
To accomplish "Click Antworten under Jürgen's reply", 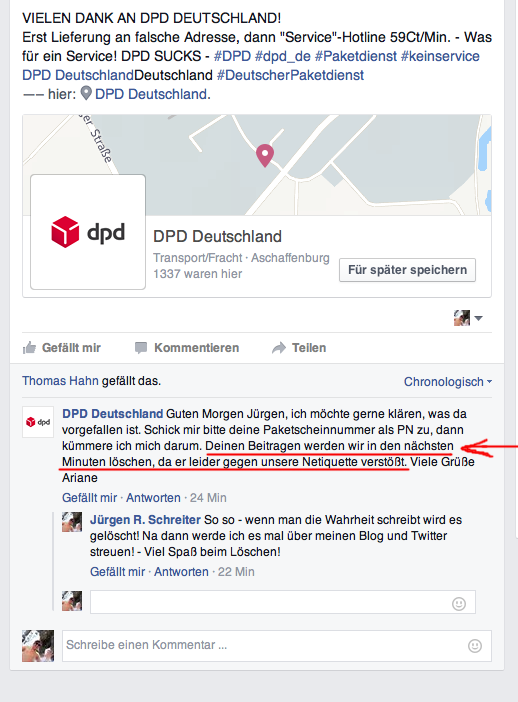I will pyautogui.click(x=181, y=572).
